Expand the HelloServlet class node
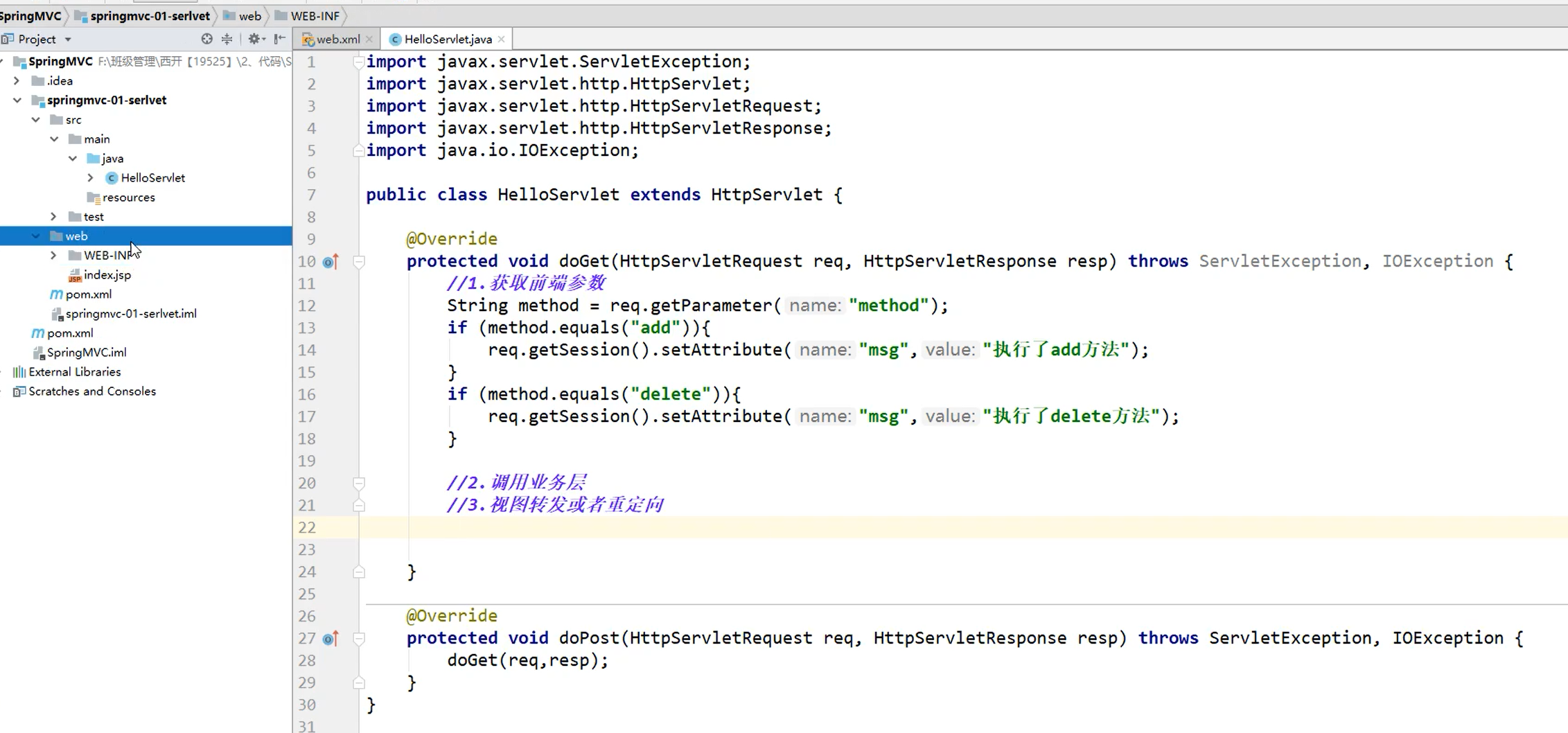This screenshot has height=733, width=1568. pos(91,178)
